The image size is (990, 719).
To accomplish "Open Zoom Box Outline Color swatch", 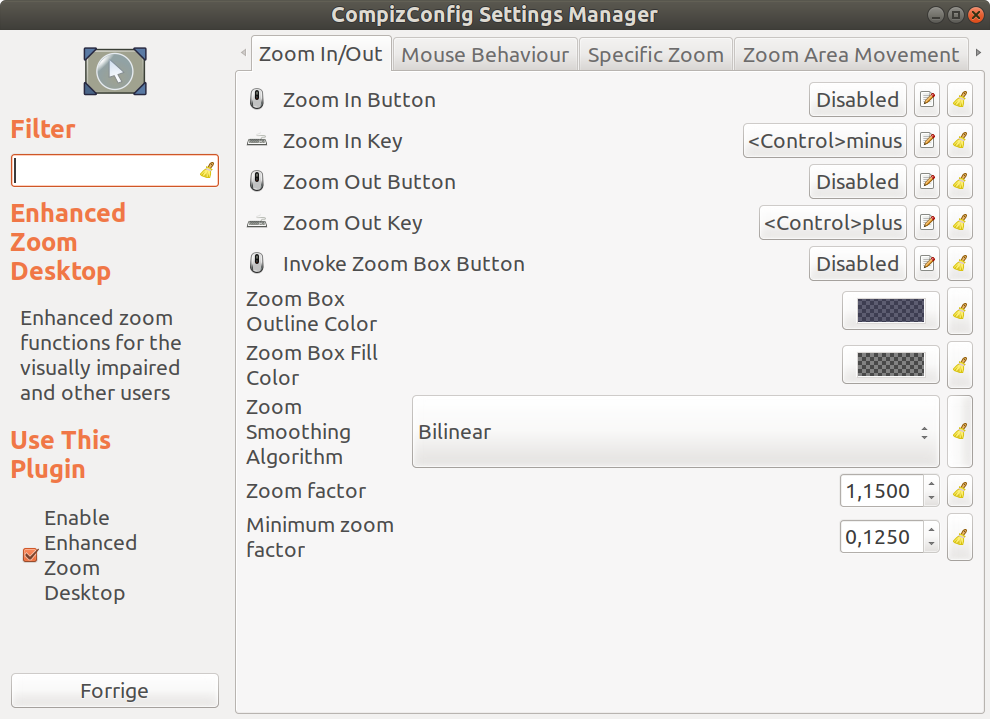I will click(x=890, y=311).
